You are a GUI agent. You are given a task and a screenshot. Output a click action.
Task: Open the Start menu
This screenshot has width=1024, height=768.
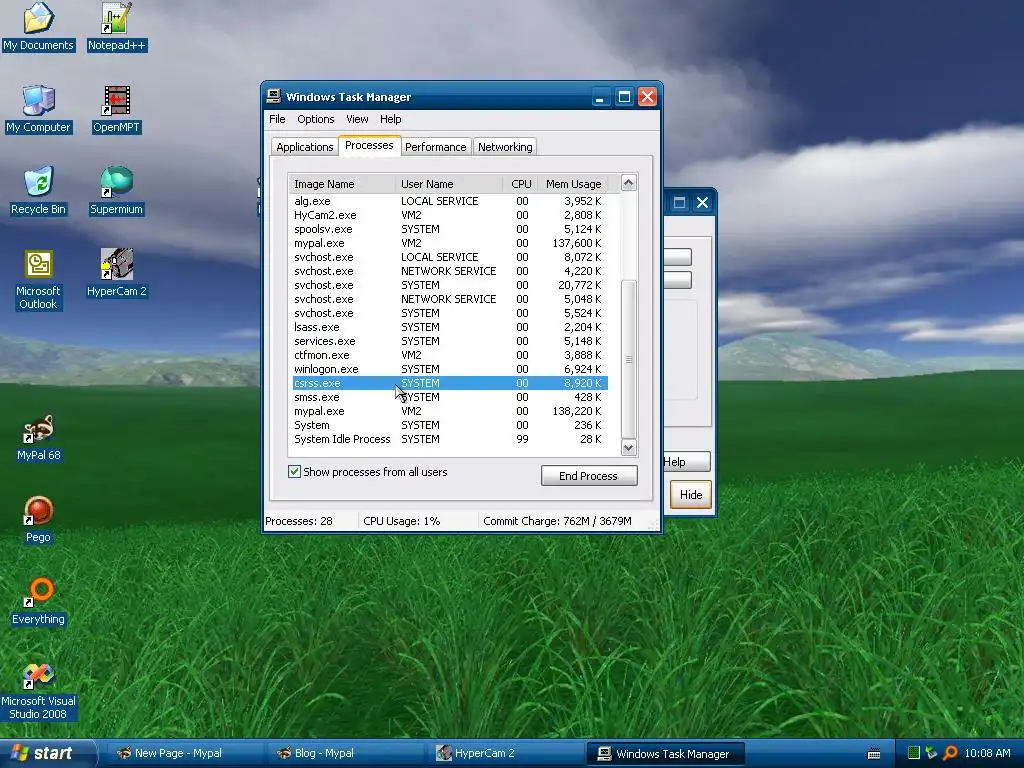point(46,753)
